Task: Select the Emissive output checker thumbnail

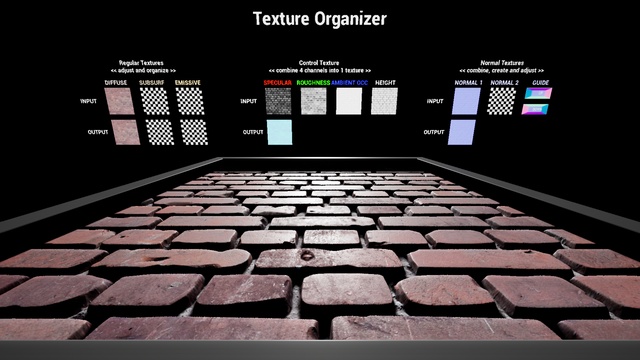Action: coord(194,132)
